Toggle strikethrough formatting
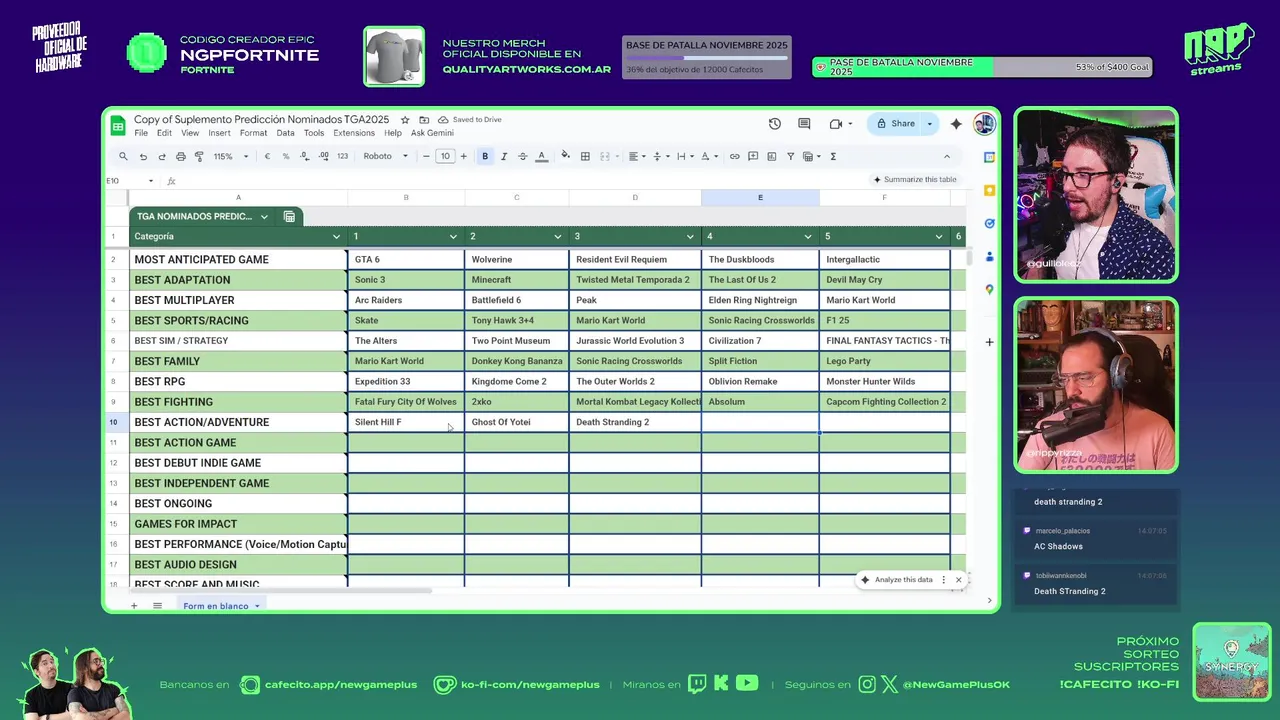 pos(522,156)
